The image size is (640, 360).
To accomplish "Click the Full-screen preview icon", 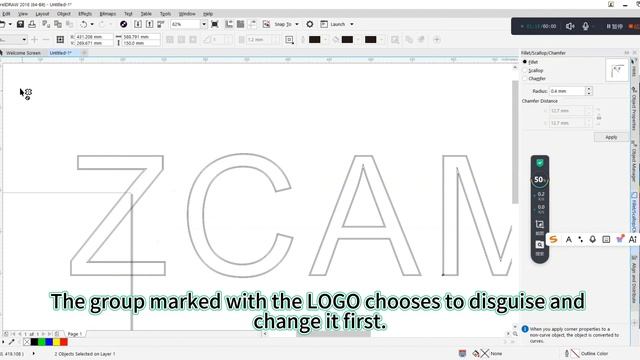I will pyautogui.click(x=215, y=24).
